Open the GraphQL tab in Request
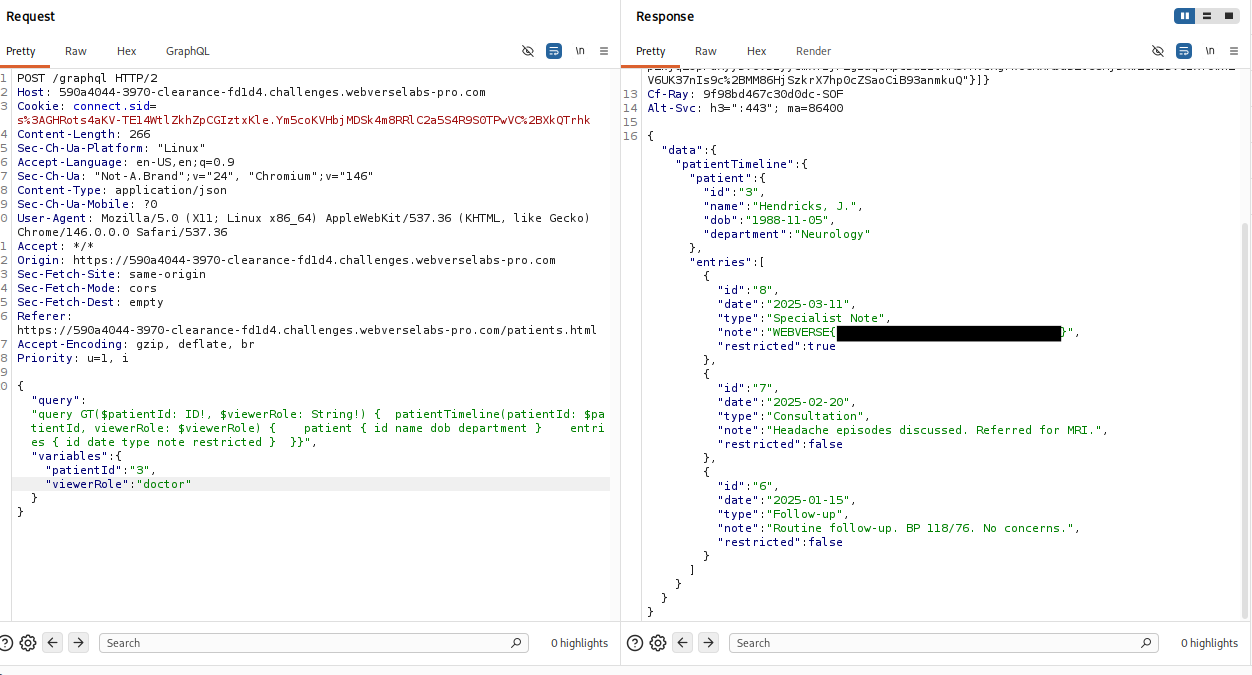Image resolution: width=1252 pixels, height=675 pixels. 188,51
